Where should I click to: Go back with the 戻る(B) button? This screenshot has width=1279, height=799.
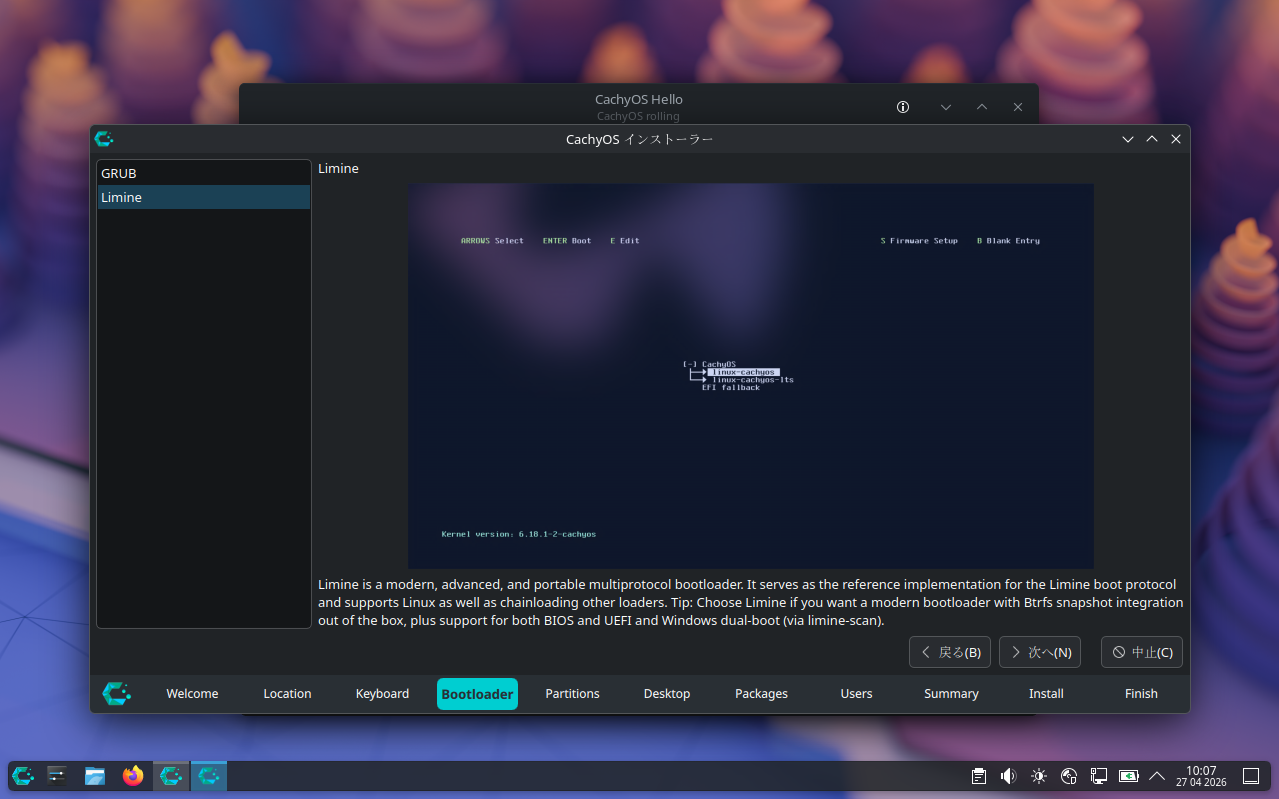point(950,652)
